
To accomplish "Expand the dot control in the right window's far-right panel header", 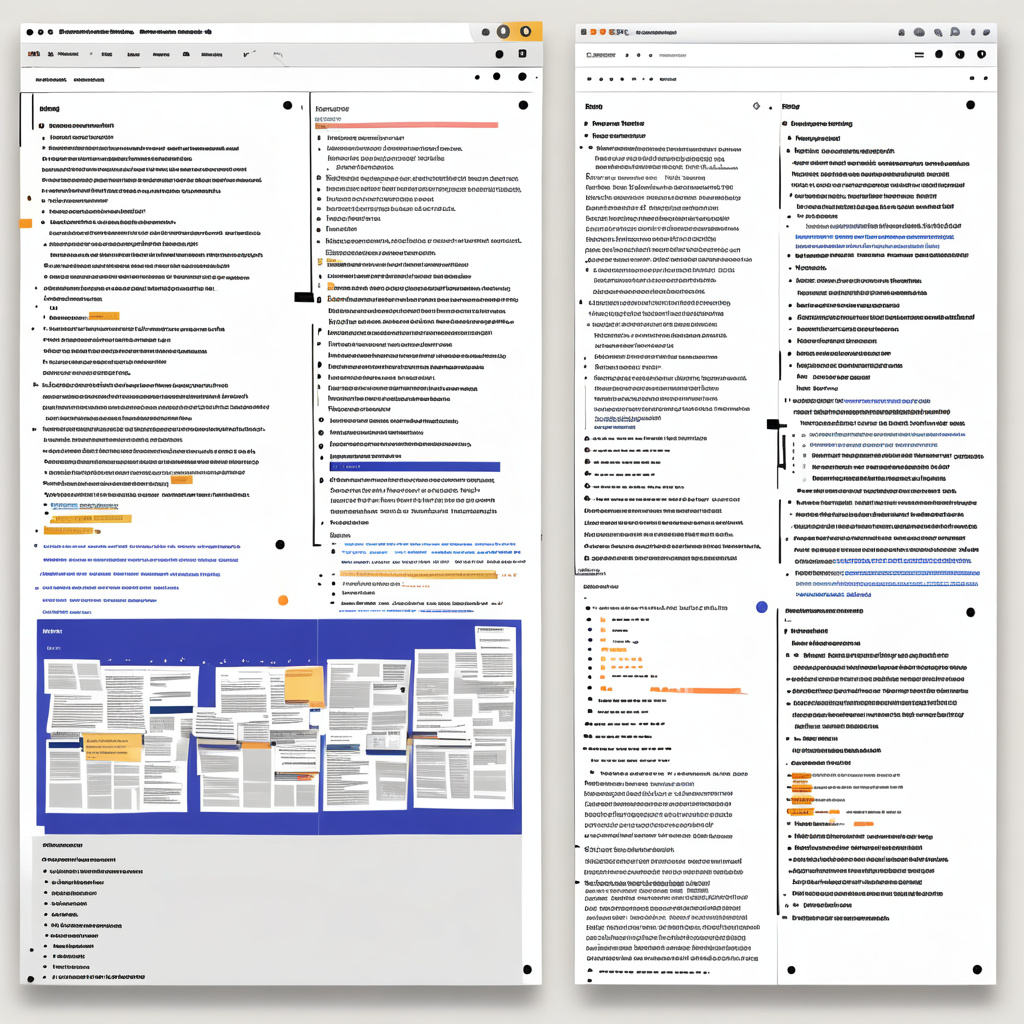I will click(970, 105).
